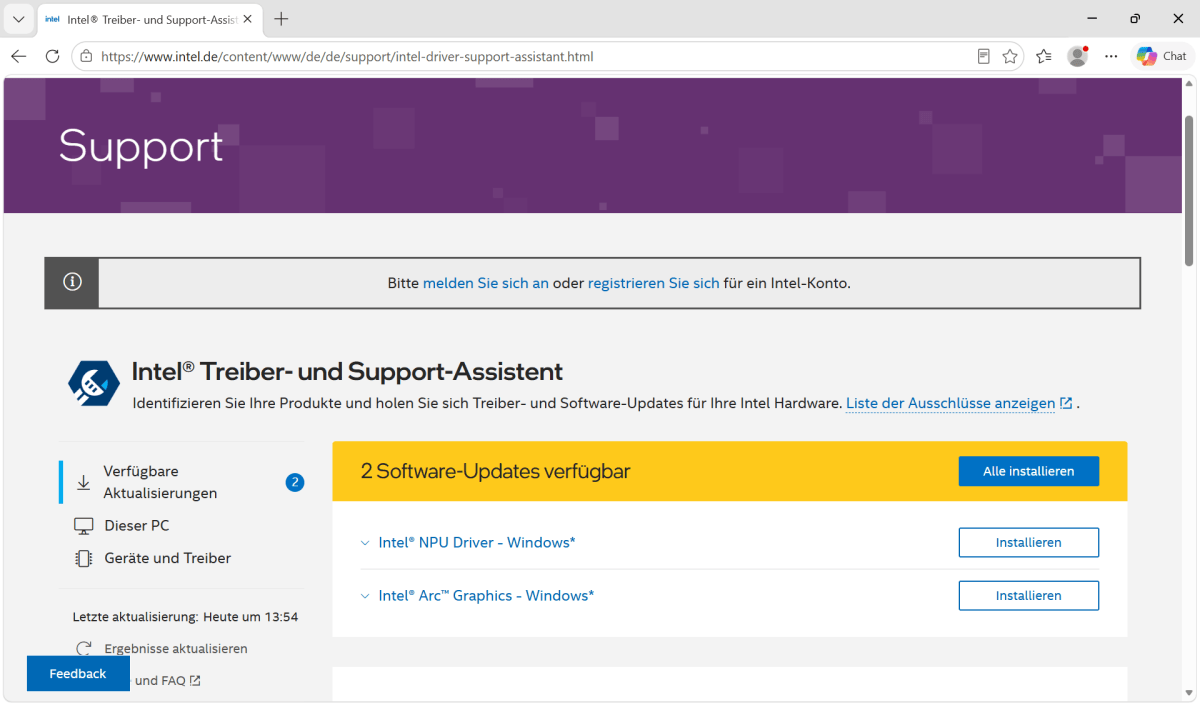Close the Intel Treiber- und Support-Assistent tab
The width and height of the screenshot is (1200, 705).
[248, 19]
